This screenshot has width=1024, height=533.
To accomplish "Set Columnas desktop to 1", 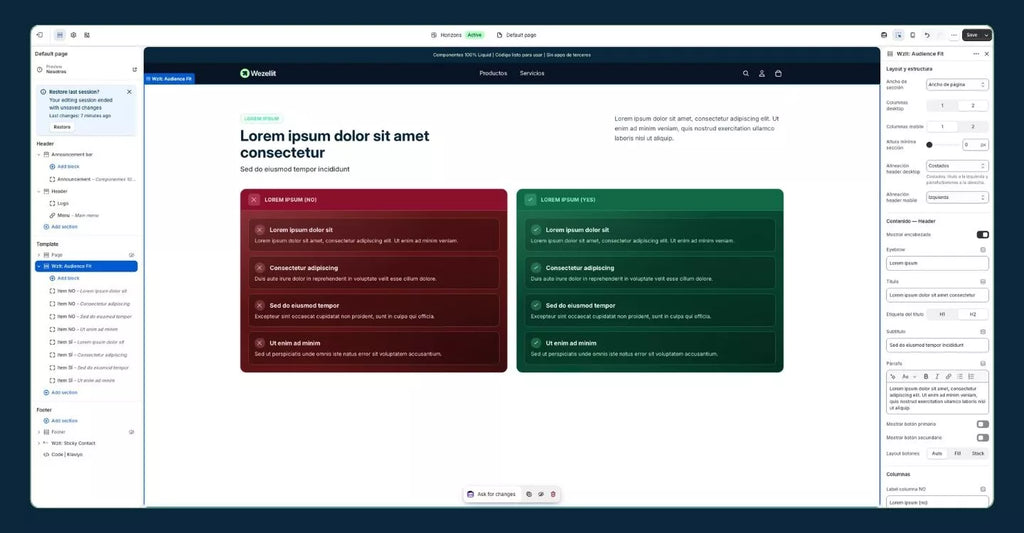I will pos(942,106).
